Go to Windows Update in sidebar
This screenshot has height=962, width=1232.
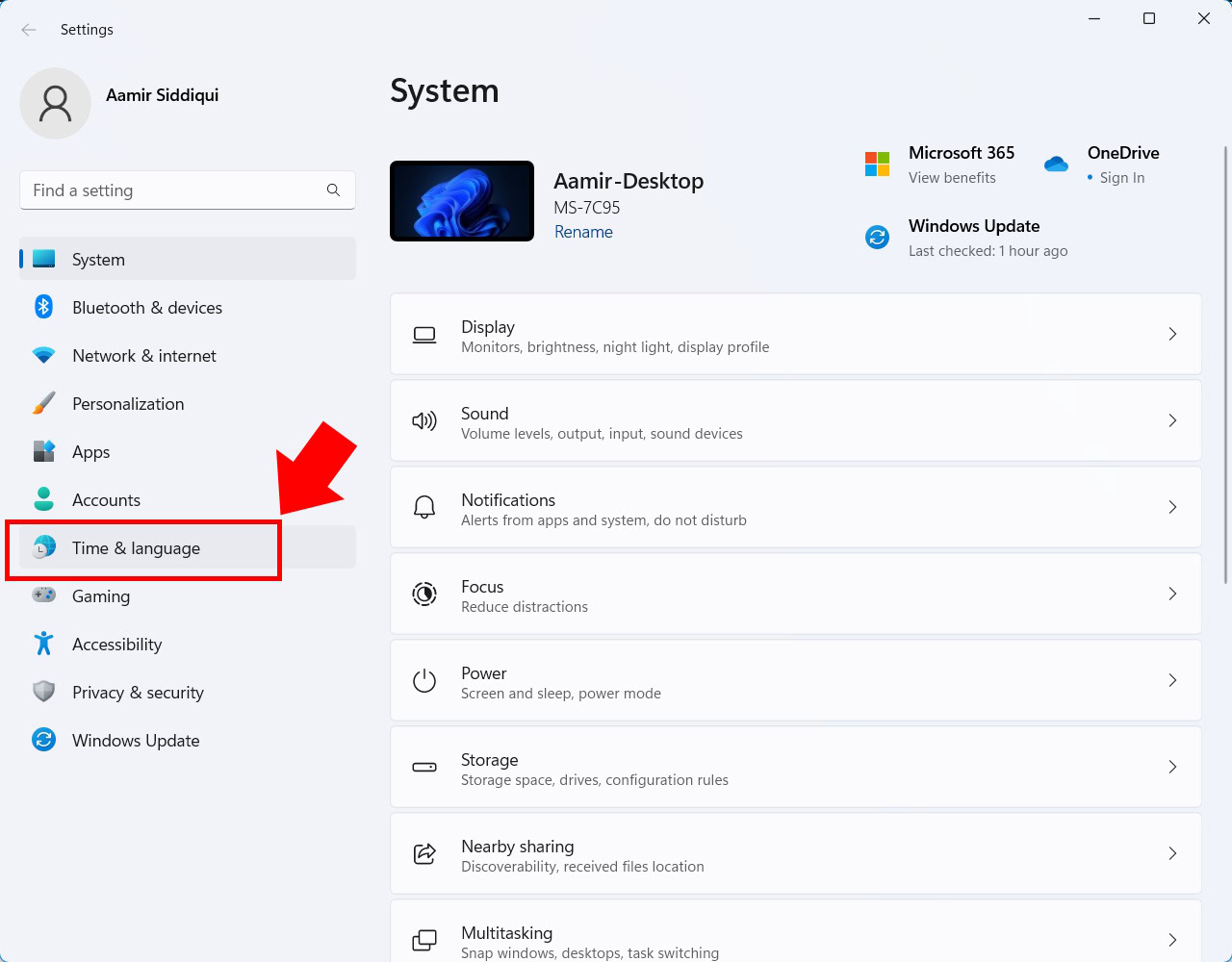188,740
